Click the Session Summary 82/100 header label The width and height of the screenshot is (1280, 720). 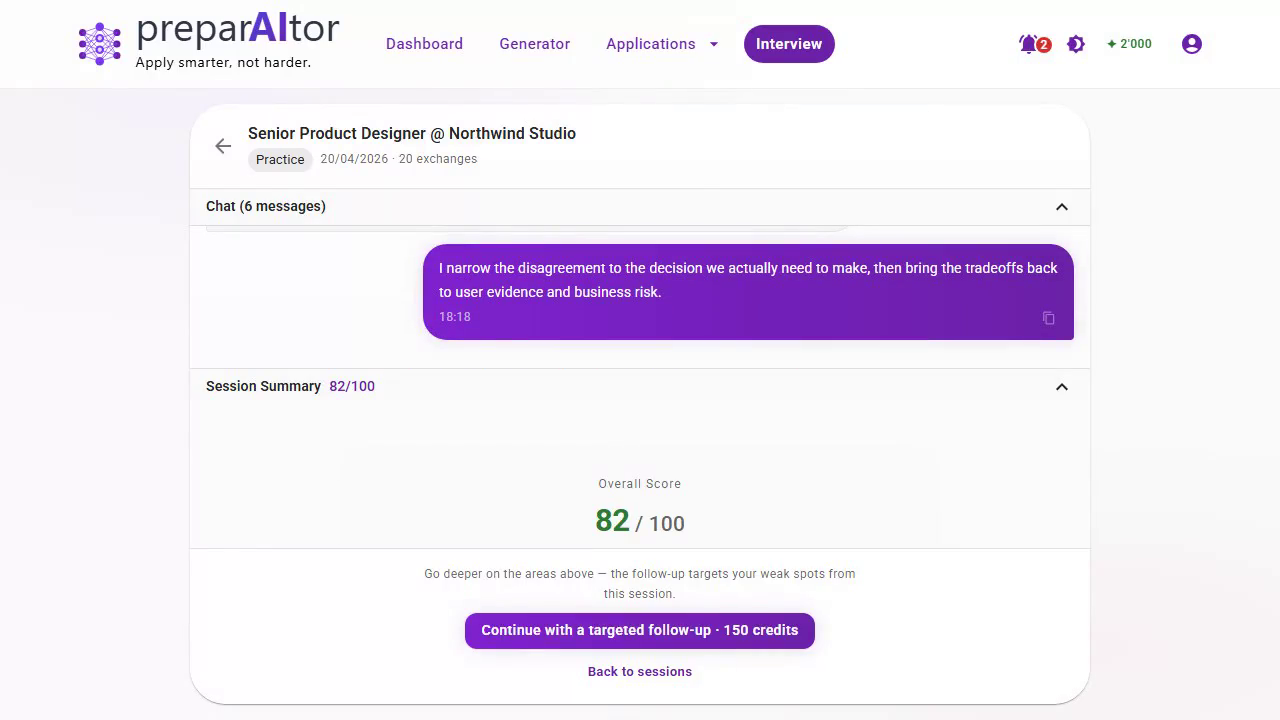290,386
